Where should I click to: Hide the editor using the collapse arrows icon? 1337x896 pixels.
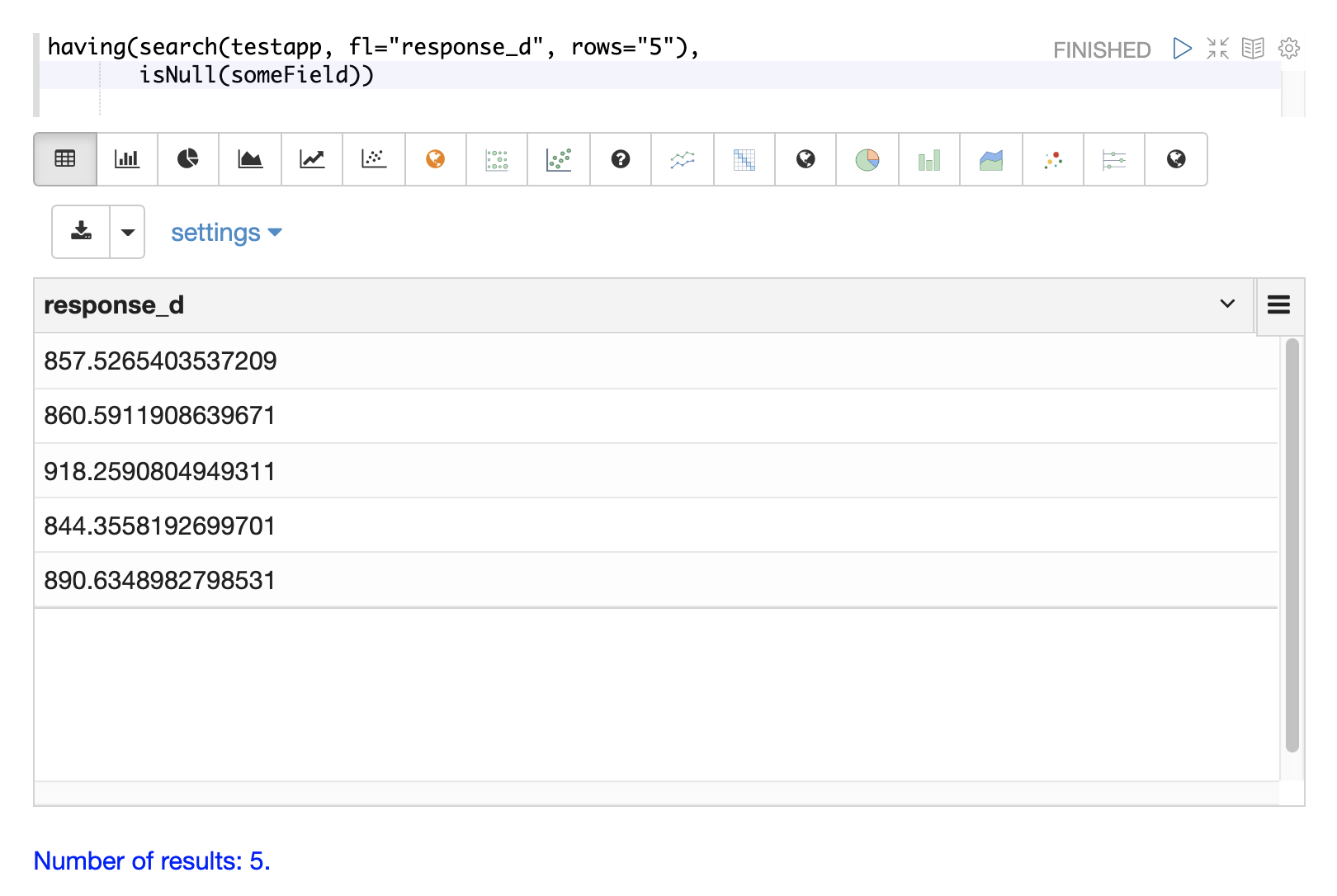[1217, 49]
